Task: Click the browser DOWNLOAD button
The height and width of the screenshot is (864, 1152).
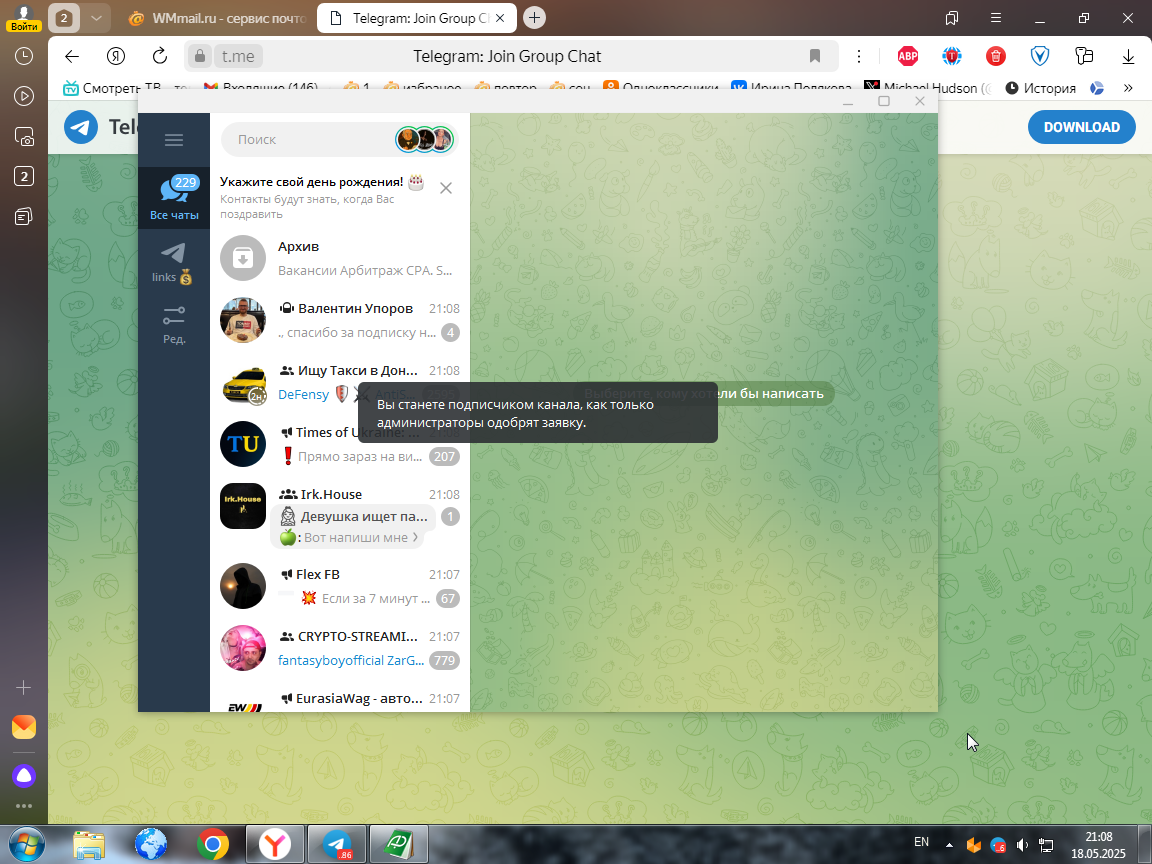Action: (x=1081, y=127)
